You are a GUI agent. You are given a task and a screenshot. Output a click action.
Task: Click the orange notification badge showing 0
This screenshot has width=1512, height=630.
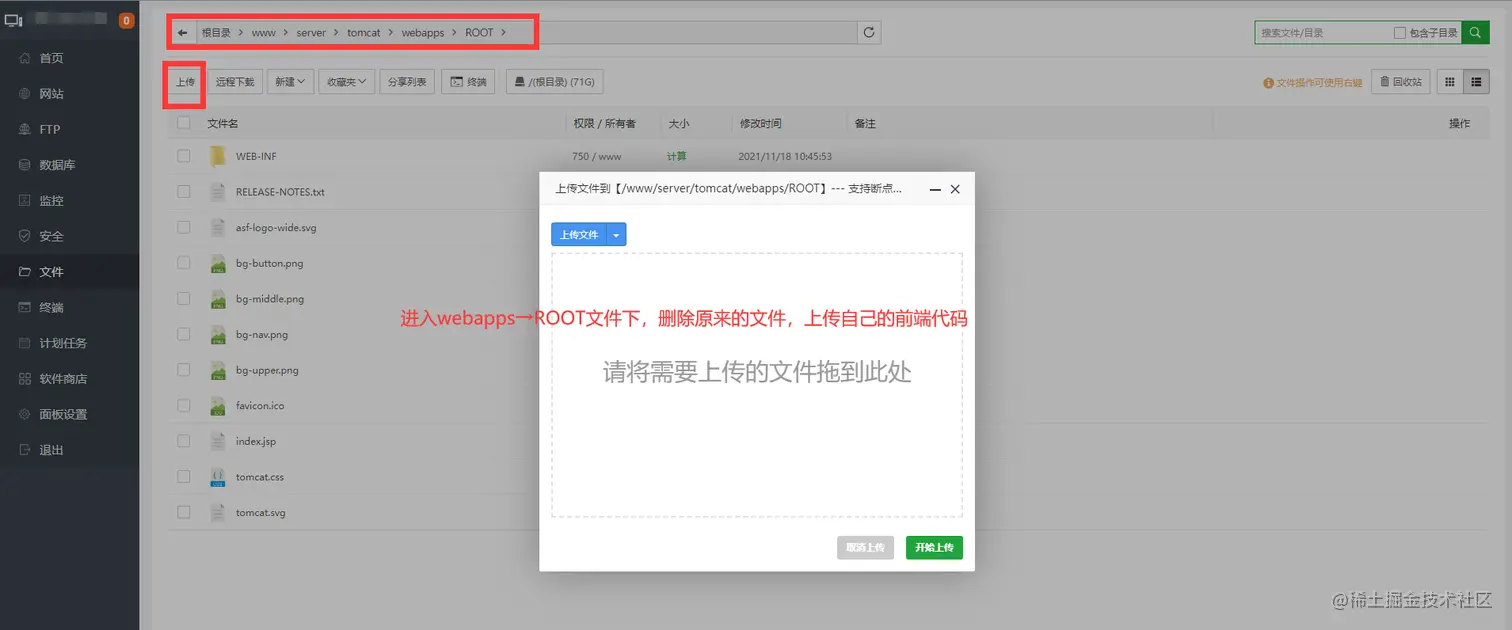(x=126, y=20)
